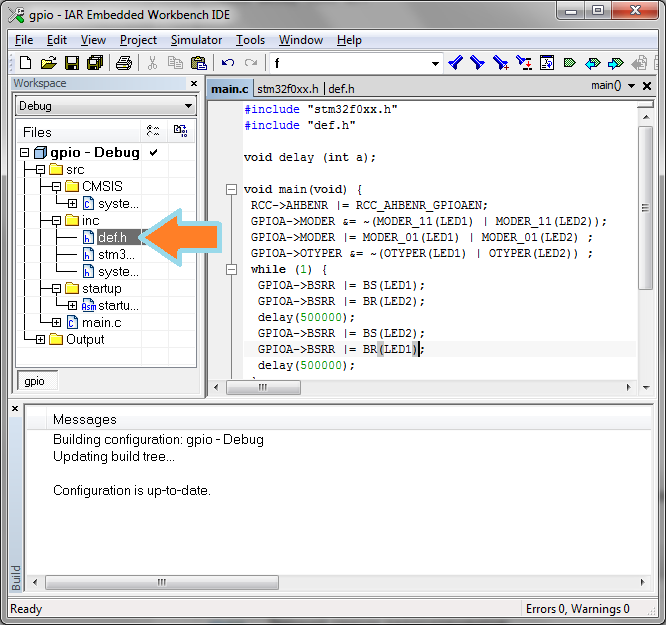Collapse the inc folder node
The width and height of the screenshot is (666, 625).
coord(56,221)
